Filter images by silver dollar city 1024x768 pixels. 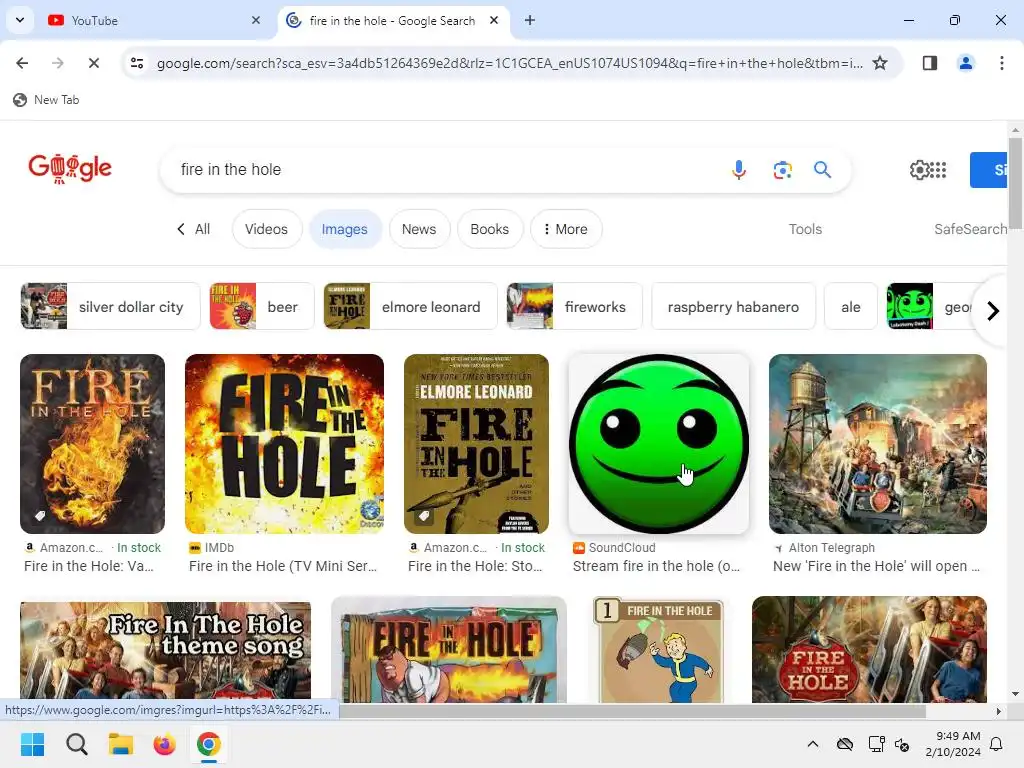coord(110,306)
